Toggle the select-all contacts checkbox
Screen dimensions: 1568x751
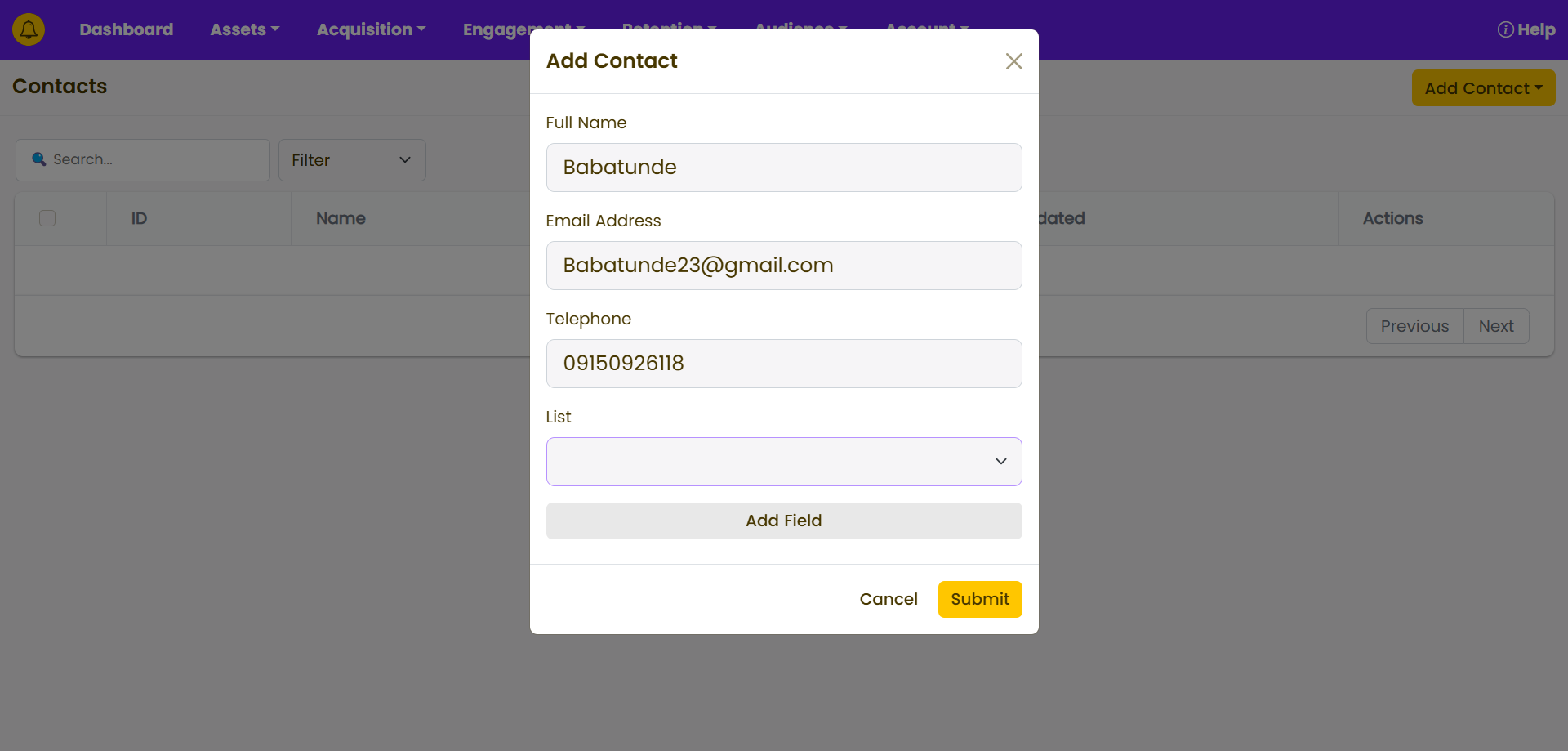point(47,218)
